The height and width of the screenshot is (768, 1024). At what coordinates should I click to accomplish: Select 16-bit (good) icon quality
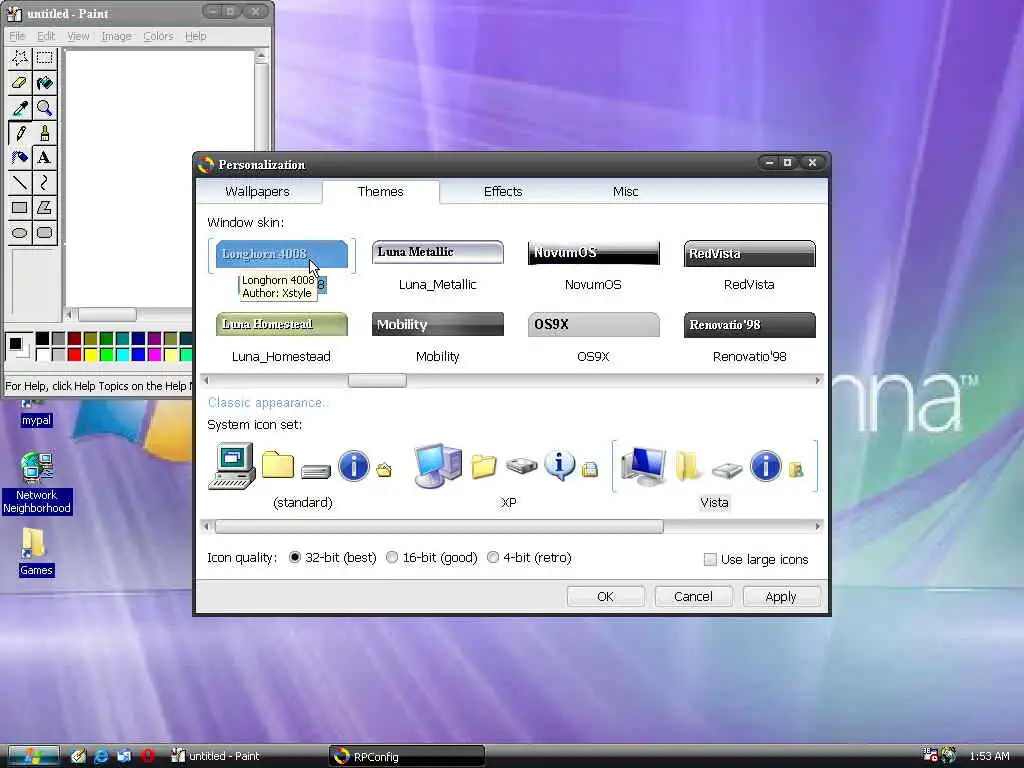[392, 558]
